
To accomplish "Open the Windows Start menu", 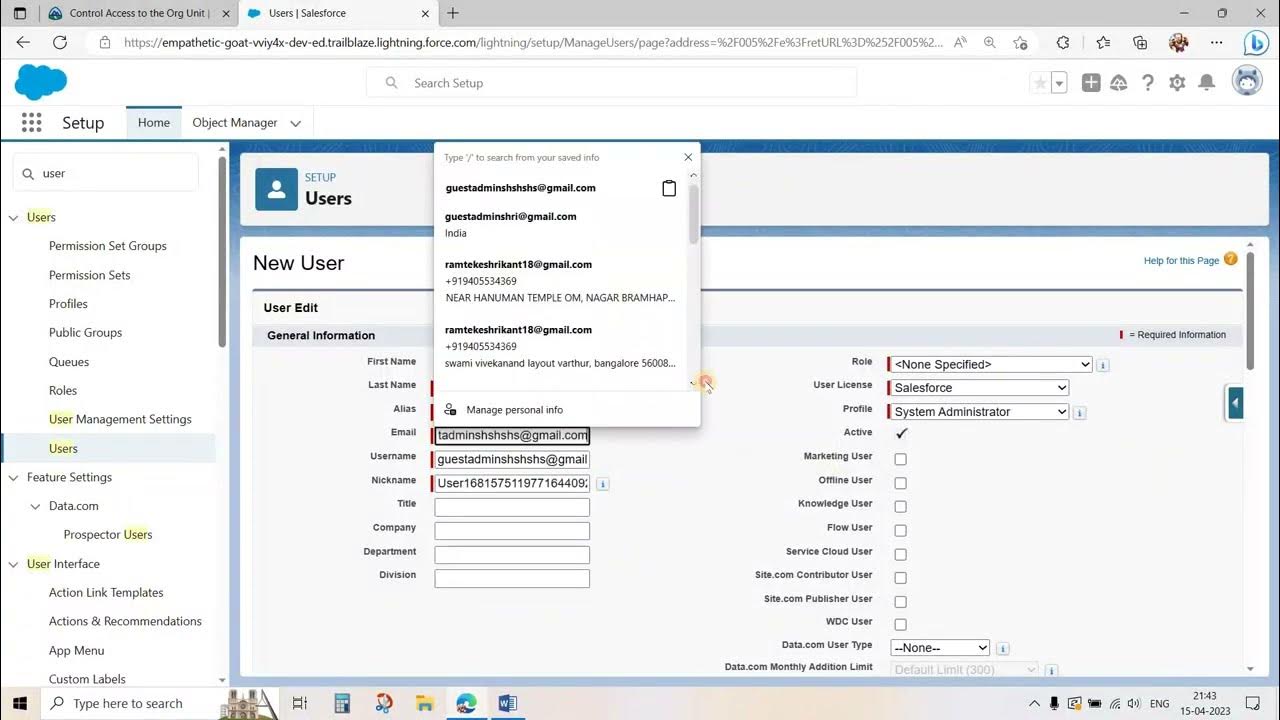I will pos(19,703).
